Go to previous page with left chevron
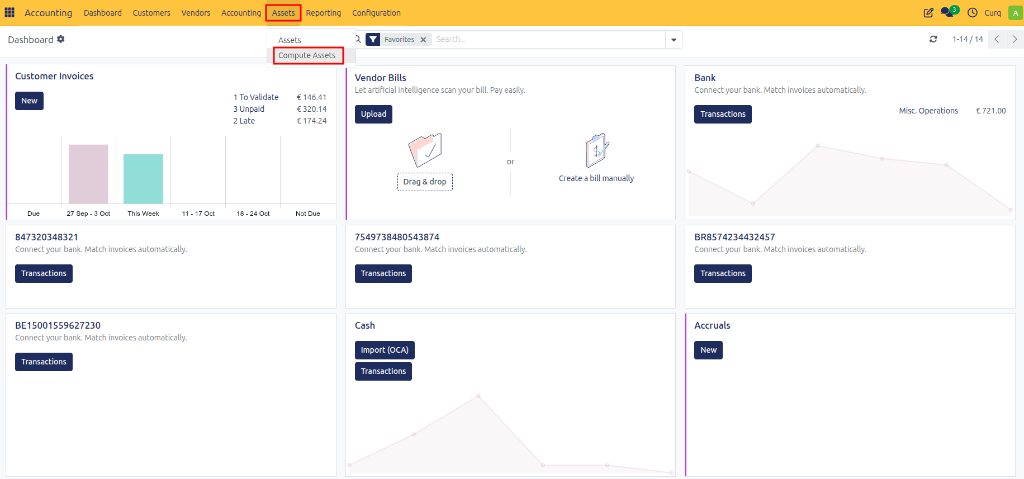This screenshot has height=479, width=1024. (997, 39)
